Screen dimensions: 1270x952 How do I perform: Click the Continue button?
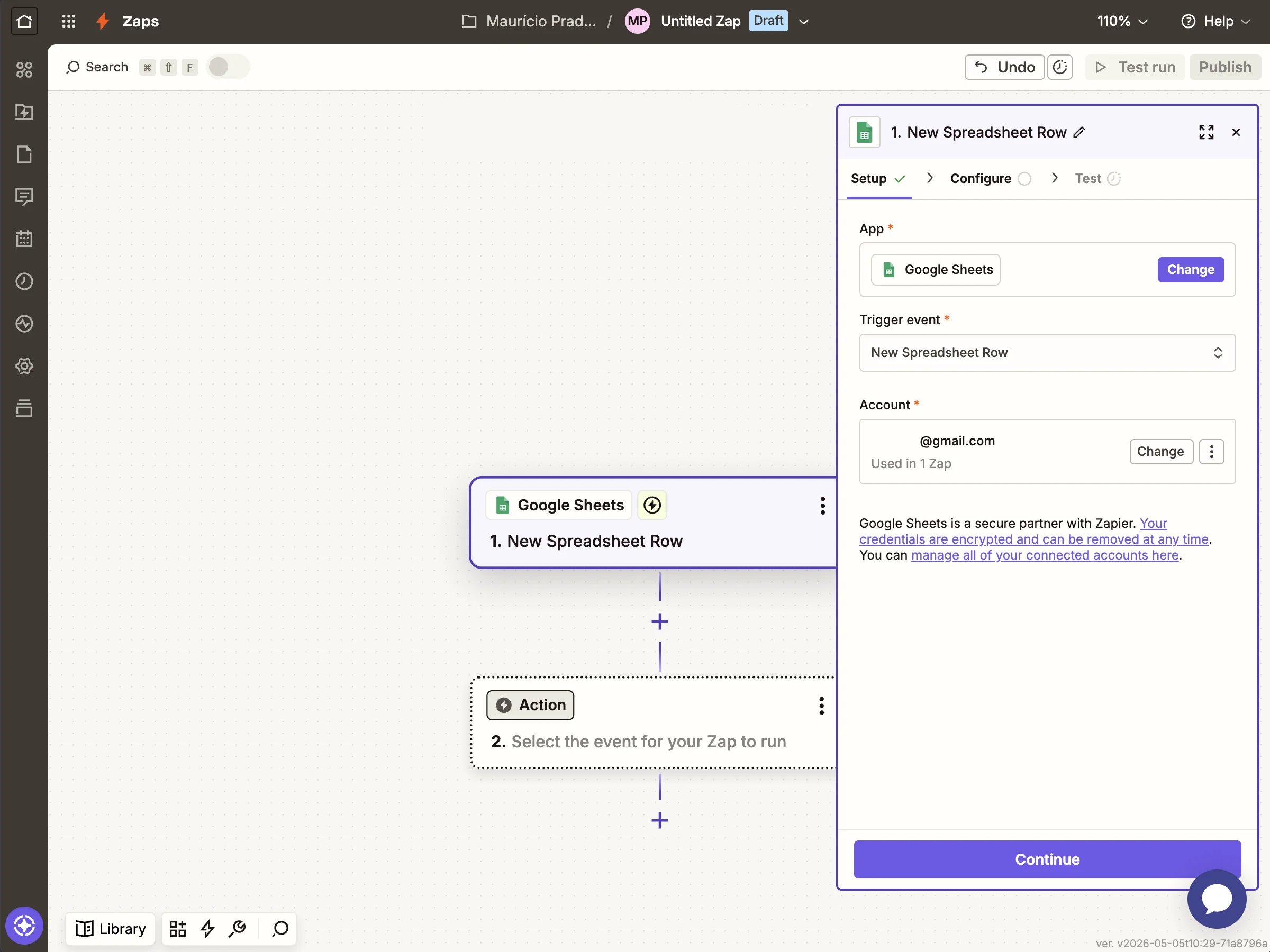[x=1047, y=859]
